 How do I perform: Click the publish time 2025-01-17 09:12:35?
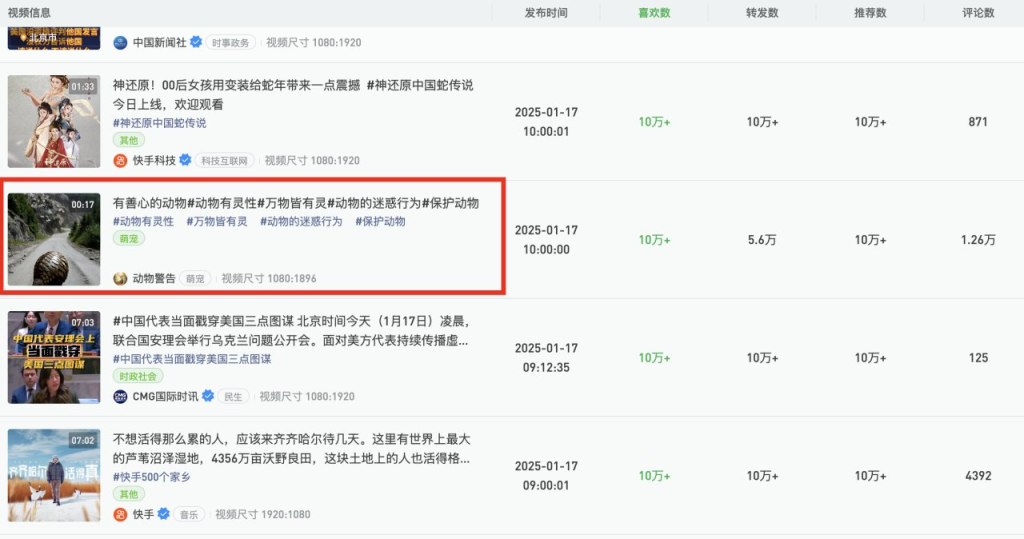546,357
